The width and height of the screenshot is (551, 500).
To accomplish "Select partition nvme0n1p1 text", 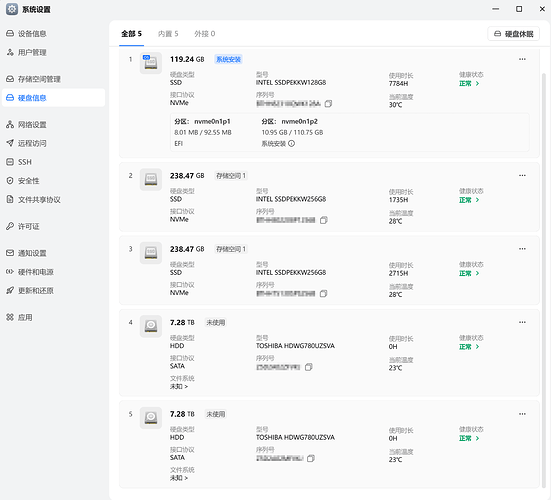I will (x=213, y=122).
